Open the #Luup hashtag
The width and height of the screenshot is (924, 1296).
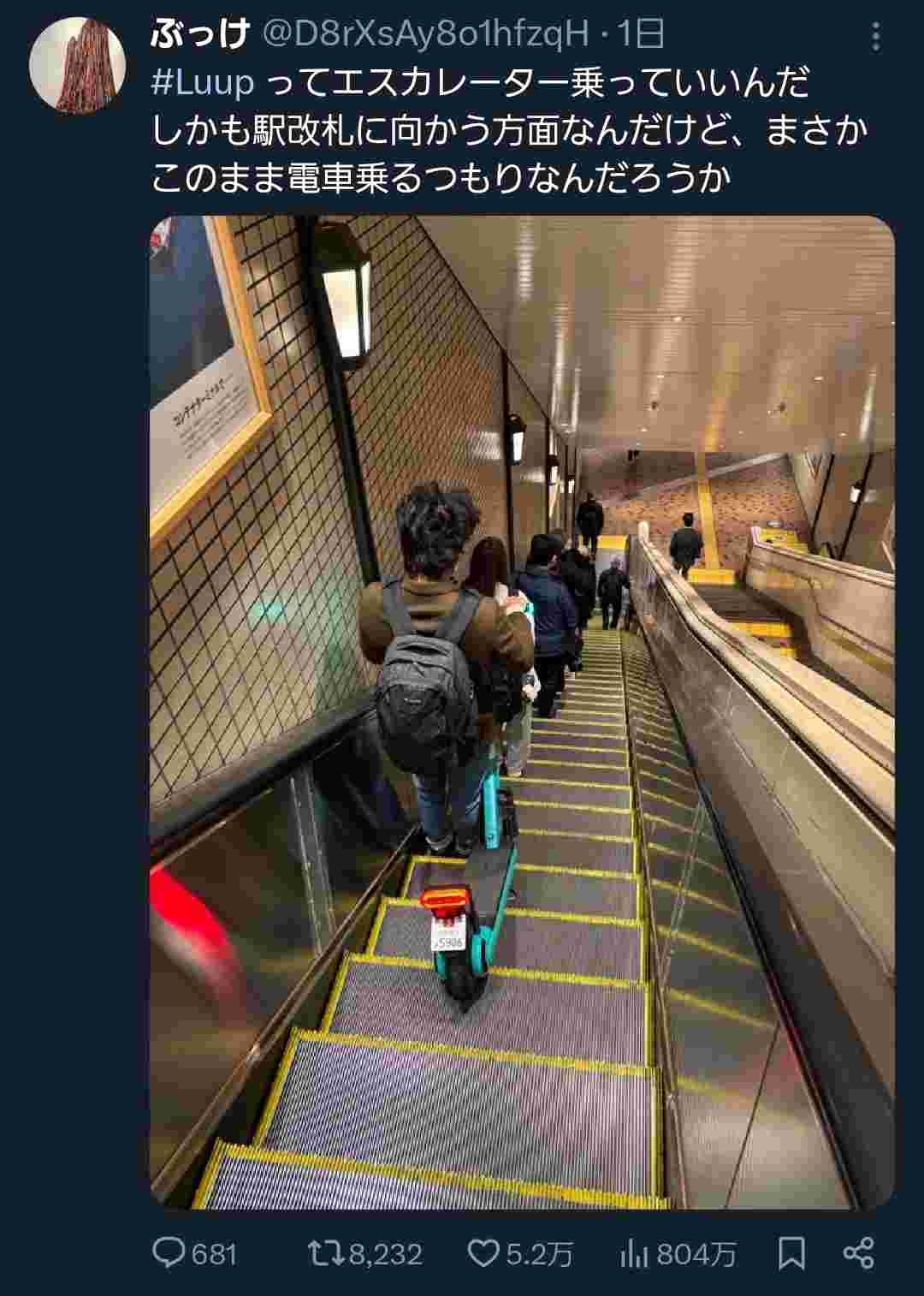pos(203,83)
